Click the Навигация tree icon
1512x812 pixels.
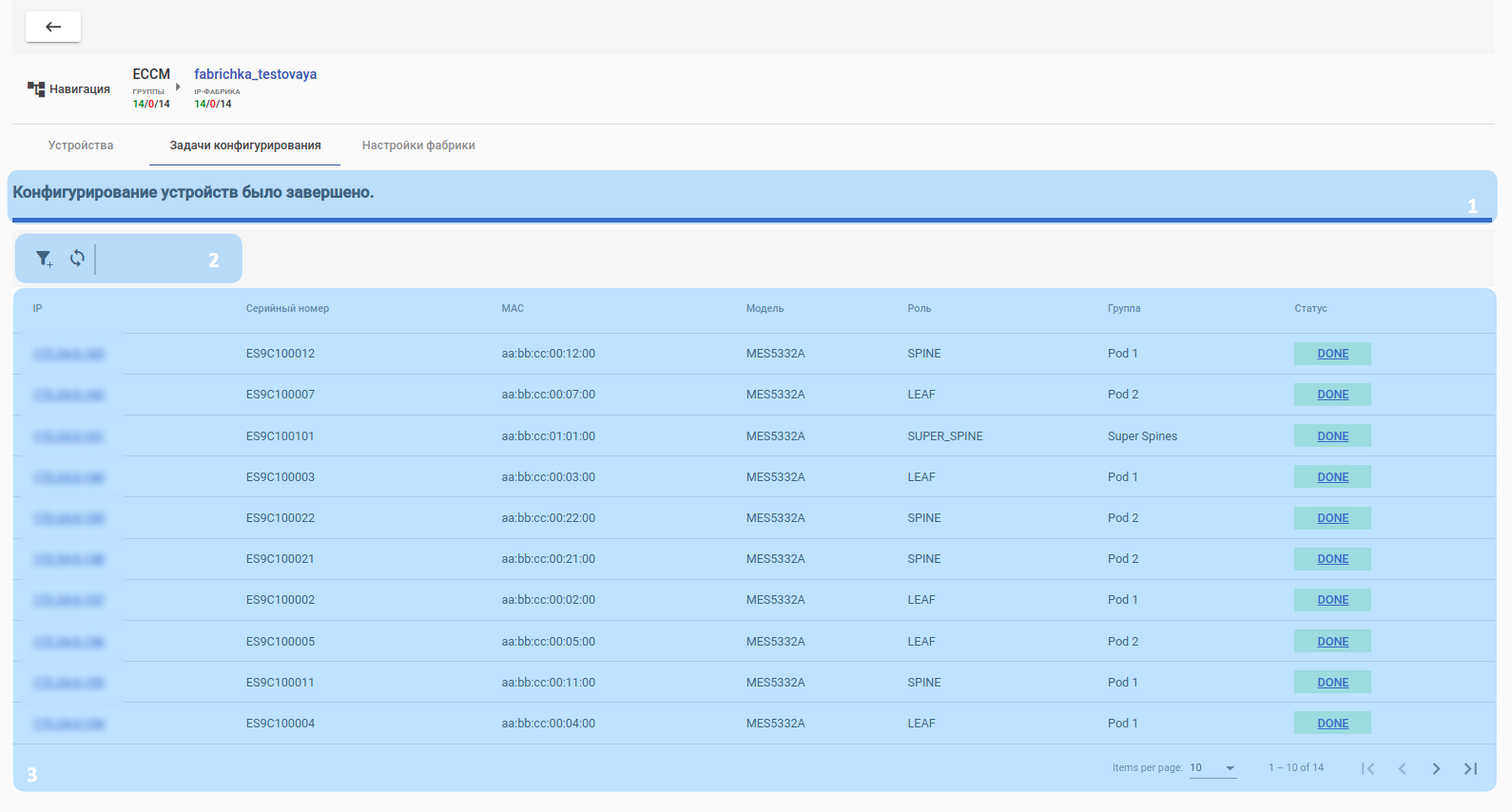click(x=36, y=89)
